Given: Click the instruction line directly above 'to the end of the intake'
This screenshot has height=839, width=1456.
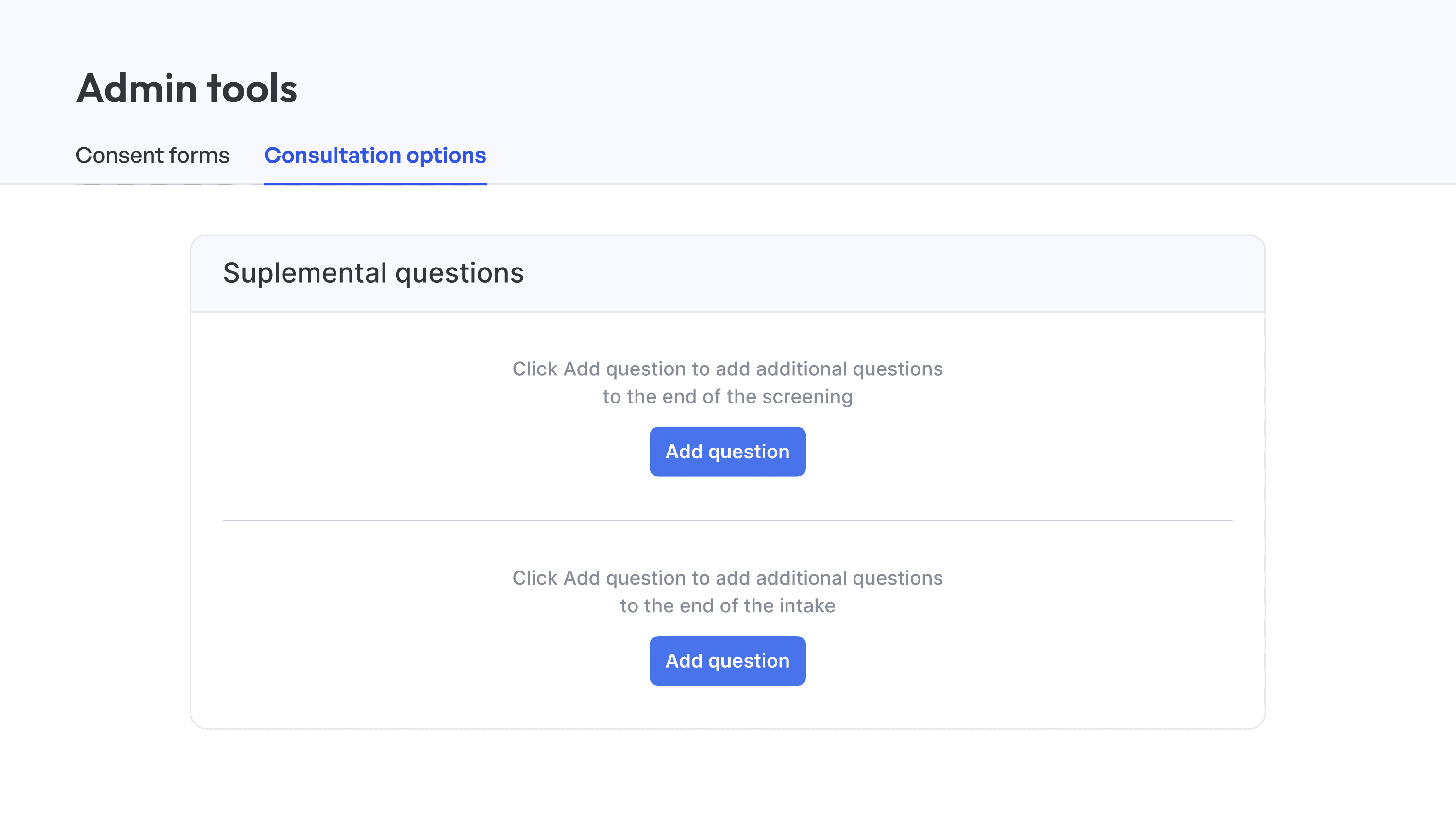Looking at the screenshot, I should point(727,578).
